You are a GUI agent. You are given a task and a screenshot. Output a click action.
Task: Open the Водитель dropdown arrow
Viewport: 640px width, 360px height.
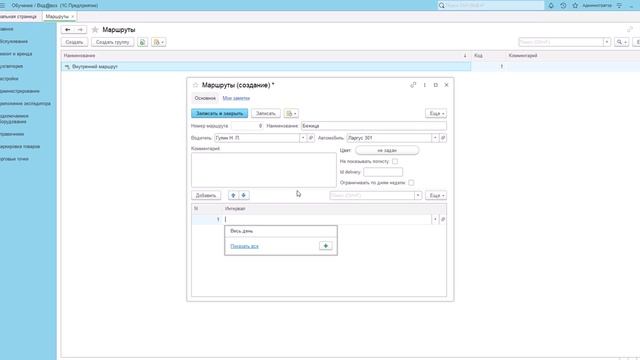(303, 138)
